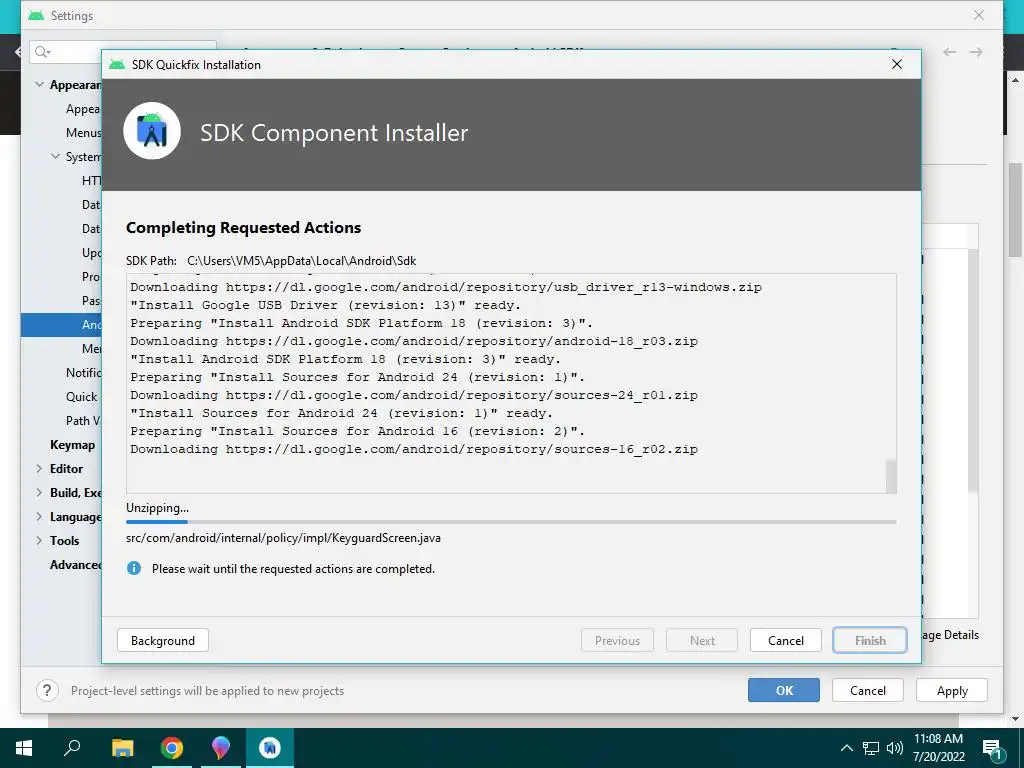Click the sources-24_r01.zip download line
Image resolution: width=1024 pixels, height=768 pixels.
413,395
